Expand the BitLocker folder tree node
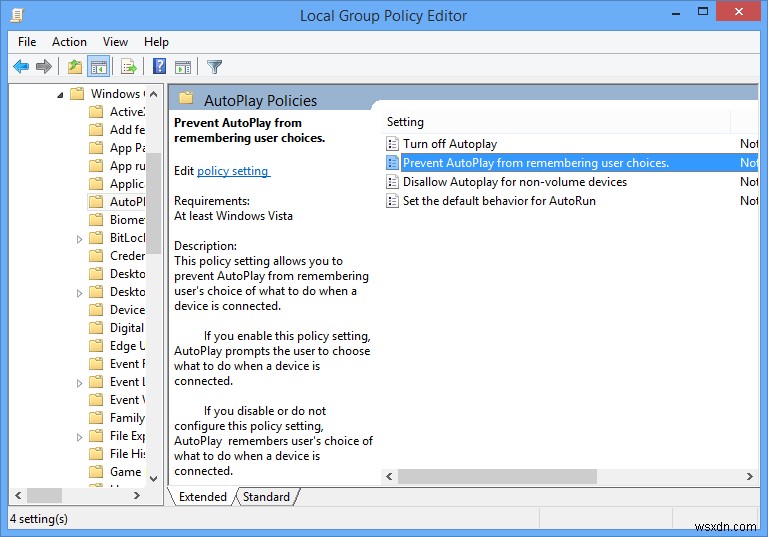 pyautogui.click(x=80, y=238)
